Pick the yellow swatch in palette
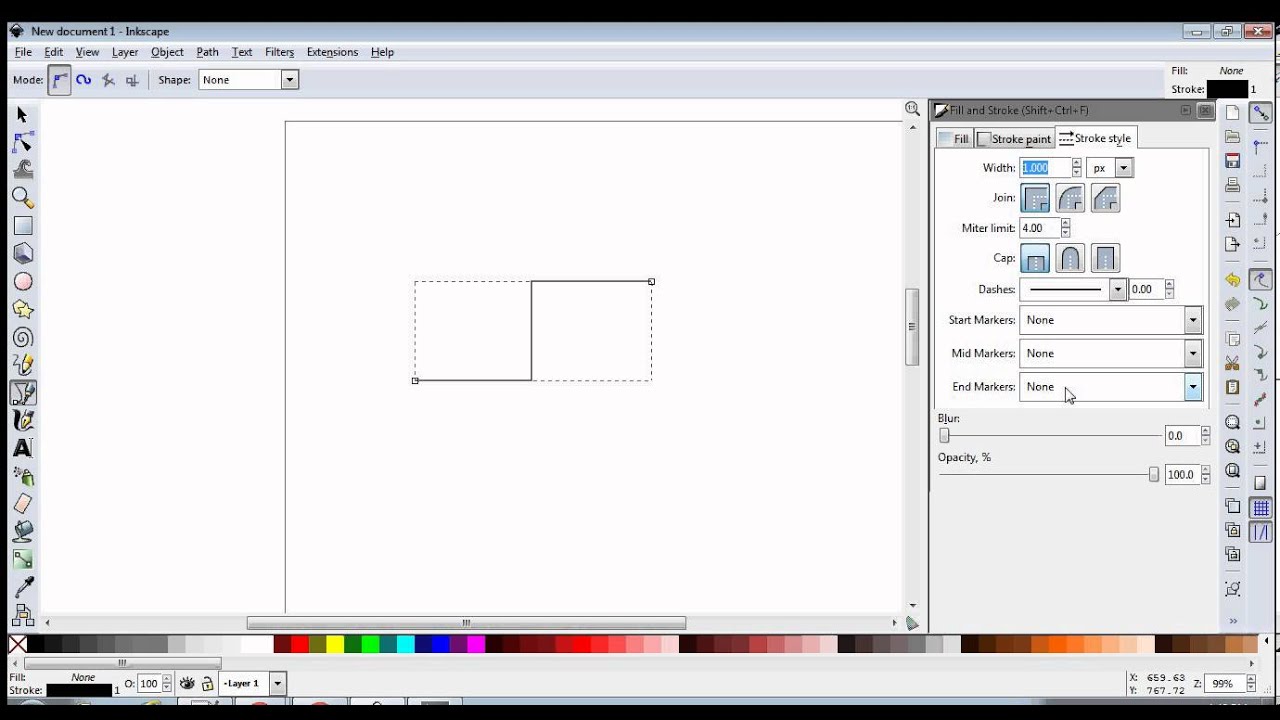1280x720 pixels. coord(335,645)
